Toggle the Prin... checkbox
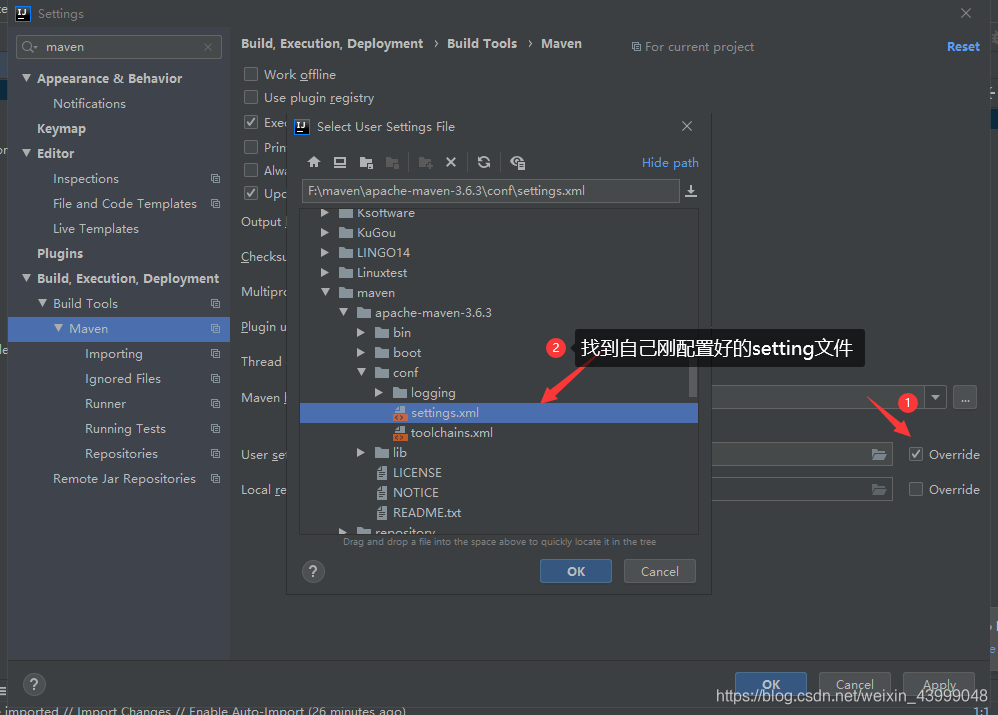The image size is (998, 715). pyautogui.click(x=251, y=147)
